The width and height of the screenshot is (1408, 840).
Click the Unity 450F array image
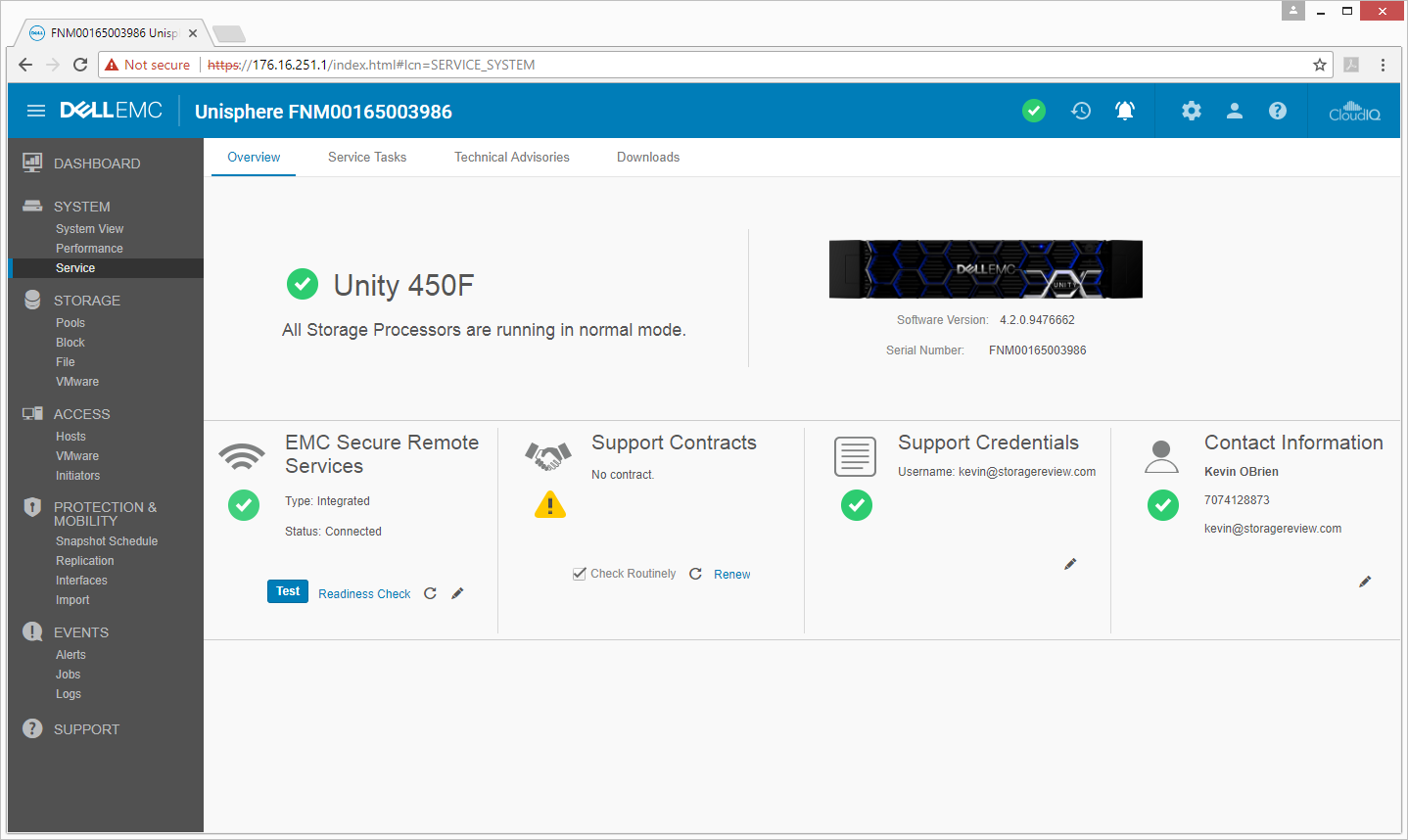click(x=985, y=269)
